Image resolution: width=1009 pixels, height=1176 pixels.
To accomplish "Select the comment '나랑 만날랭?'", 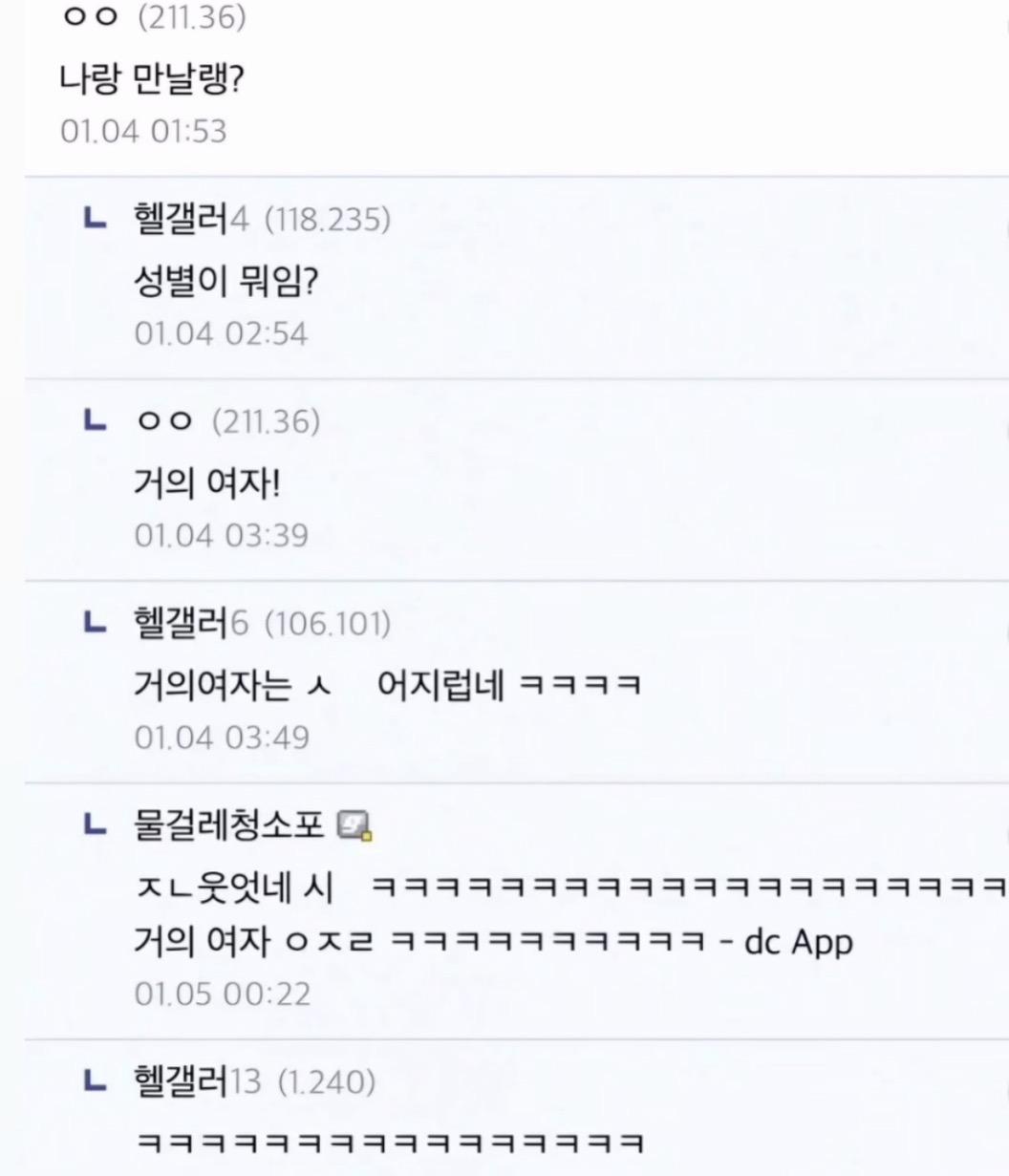I will [153, 79].
